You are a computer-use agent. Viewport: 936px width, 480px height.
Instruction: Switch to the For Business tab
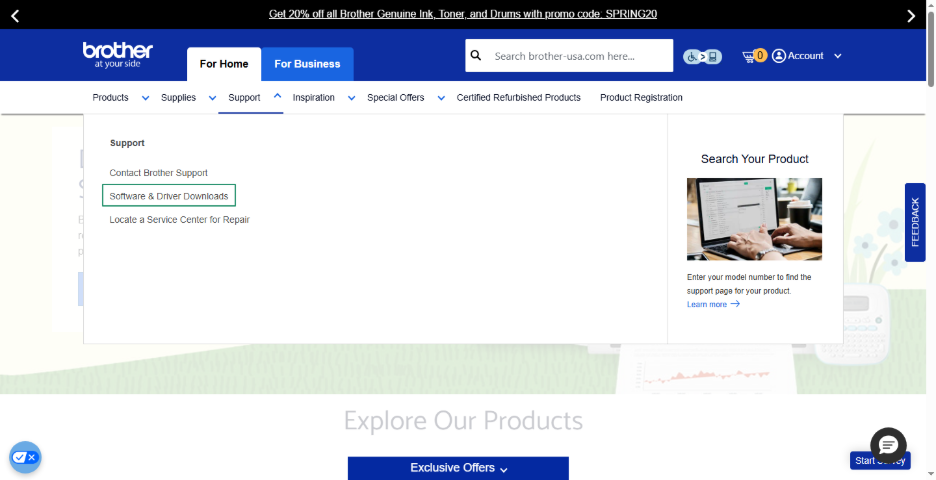307,64
